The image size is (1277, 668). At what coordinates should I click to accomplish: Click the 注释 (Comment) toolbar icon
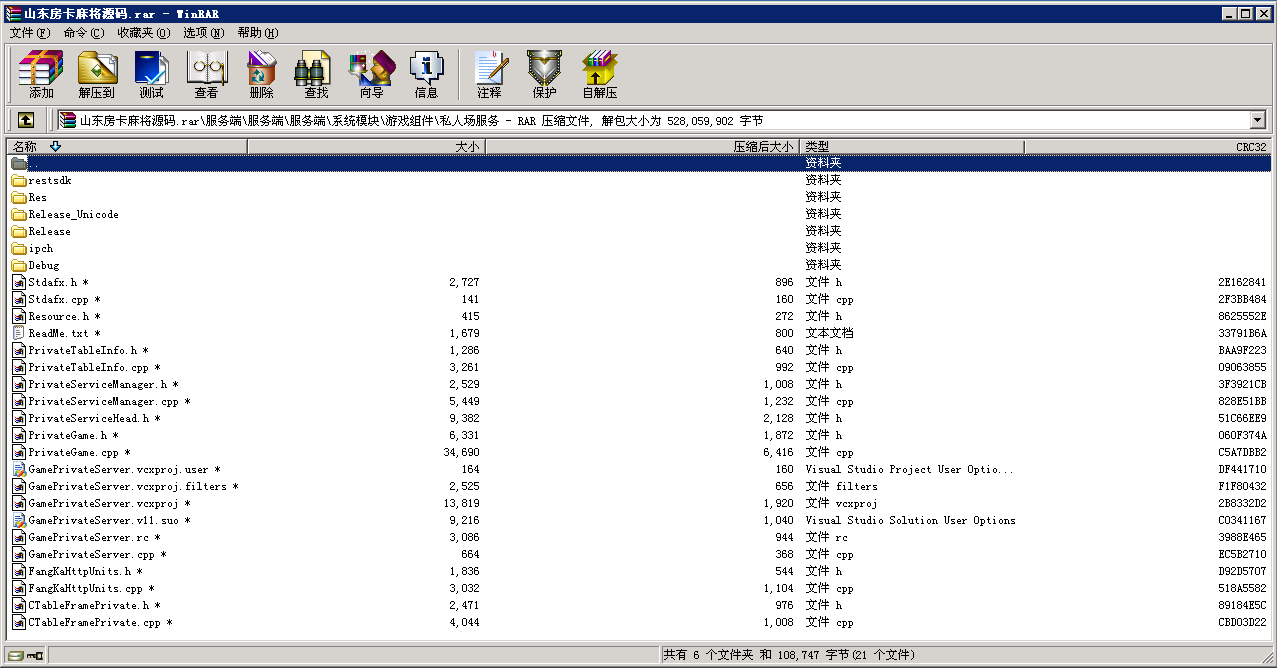pyautogui.click(x=489, y=74)
